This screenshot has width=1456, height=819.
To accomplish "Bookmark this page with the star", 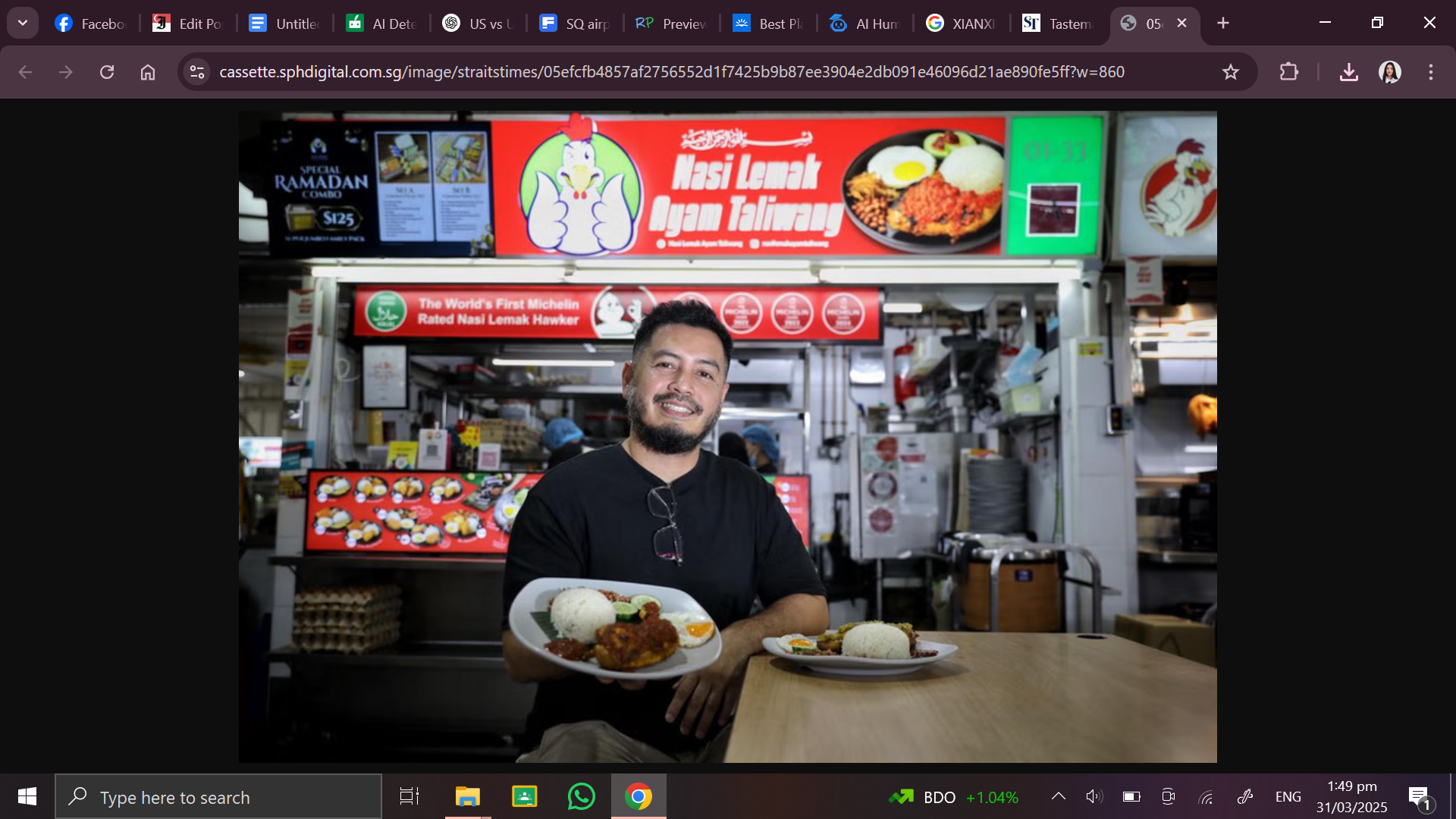I will tap(1231, 72).
